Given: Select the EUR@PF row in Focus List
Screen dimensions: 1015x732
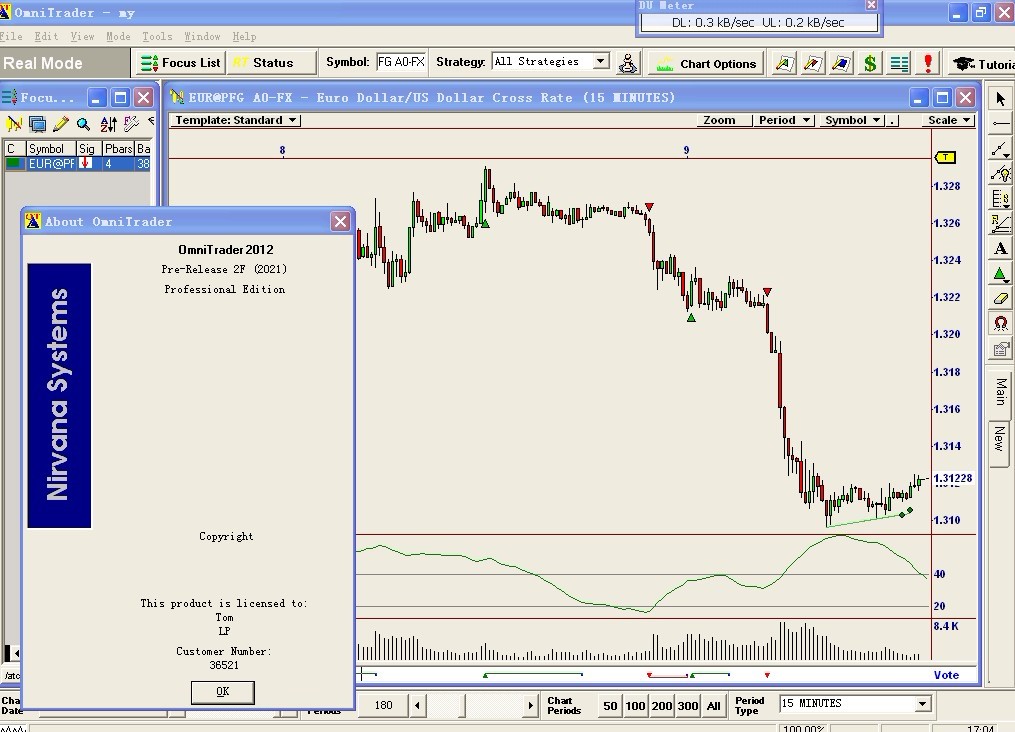Looking at the screenshot, I should 78,164.
